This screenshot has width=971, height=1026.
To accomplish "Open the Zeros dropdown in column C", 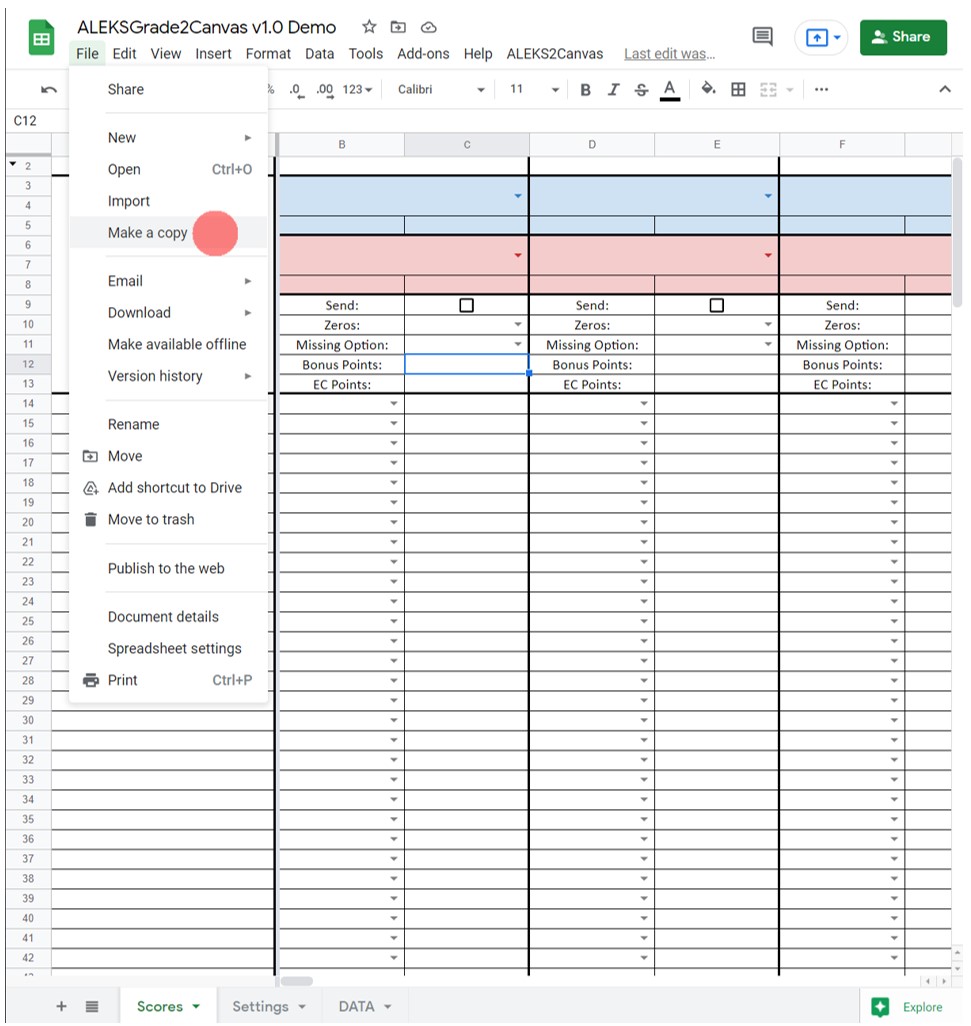I will pyautogui.click(x=518, y=325).
